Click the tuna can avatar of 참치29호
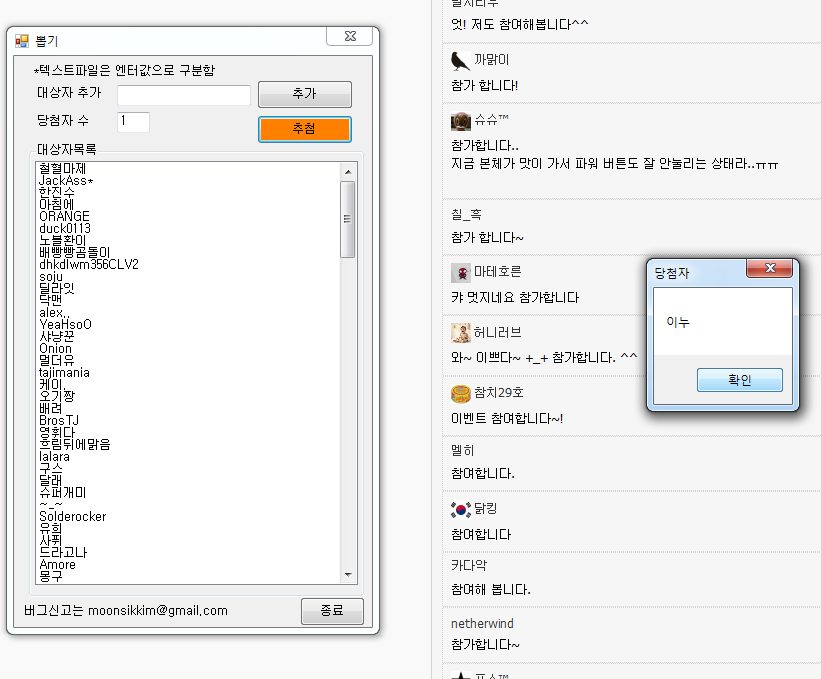 461,394
